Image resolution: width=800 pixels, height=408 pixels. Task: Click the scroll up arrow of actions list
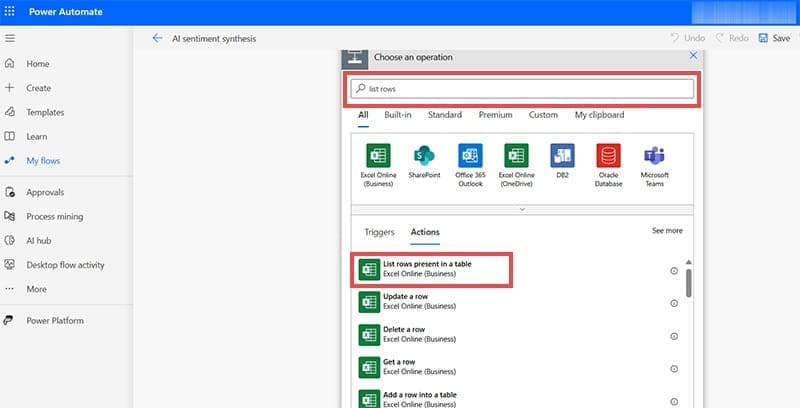pyautogui.click(x=689, y=262)
